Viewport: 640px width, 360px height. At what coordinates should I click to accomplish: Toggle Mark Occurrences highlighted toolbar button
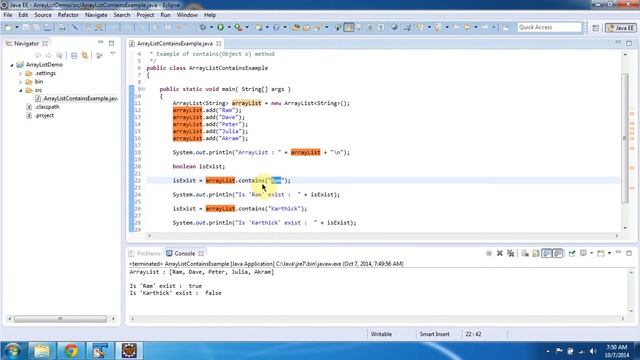(x=349, y=27)
